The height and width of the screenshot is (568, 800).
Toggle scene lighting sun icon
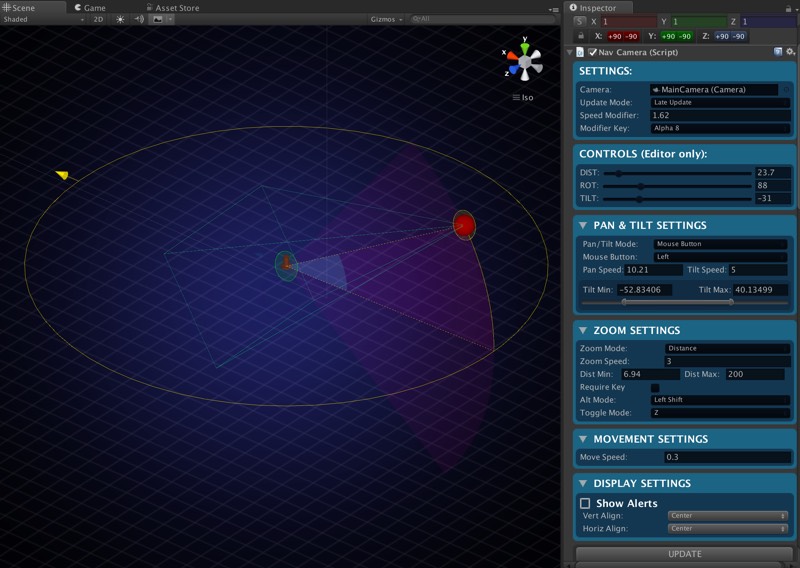tap(121, 19)
